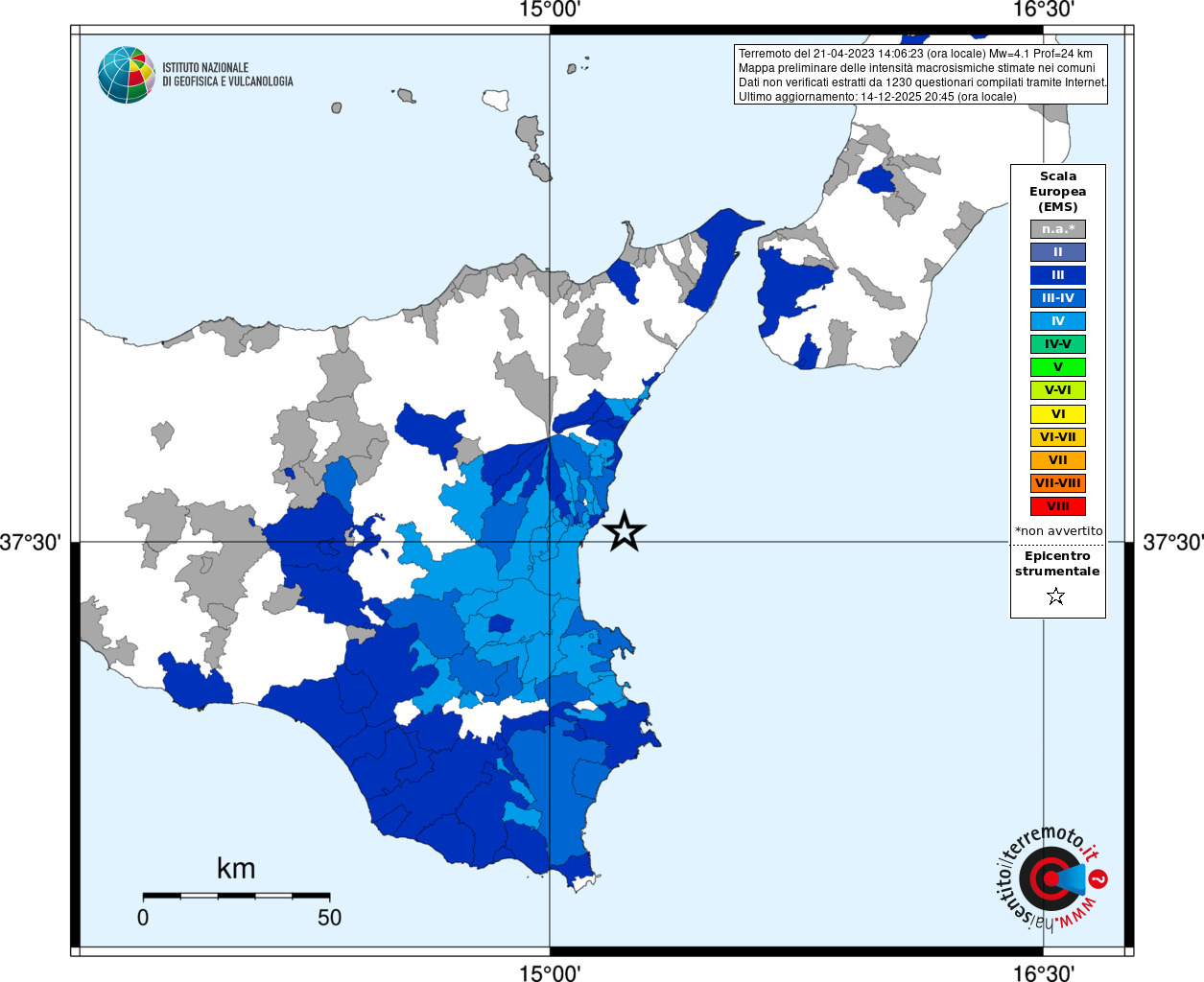The image size is (1204, 982).
Task: Select the green intensity V swatch
Action: pyautogui.click(x=1058, y=367)
